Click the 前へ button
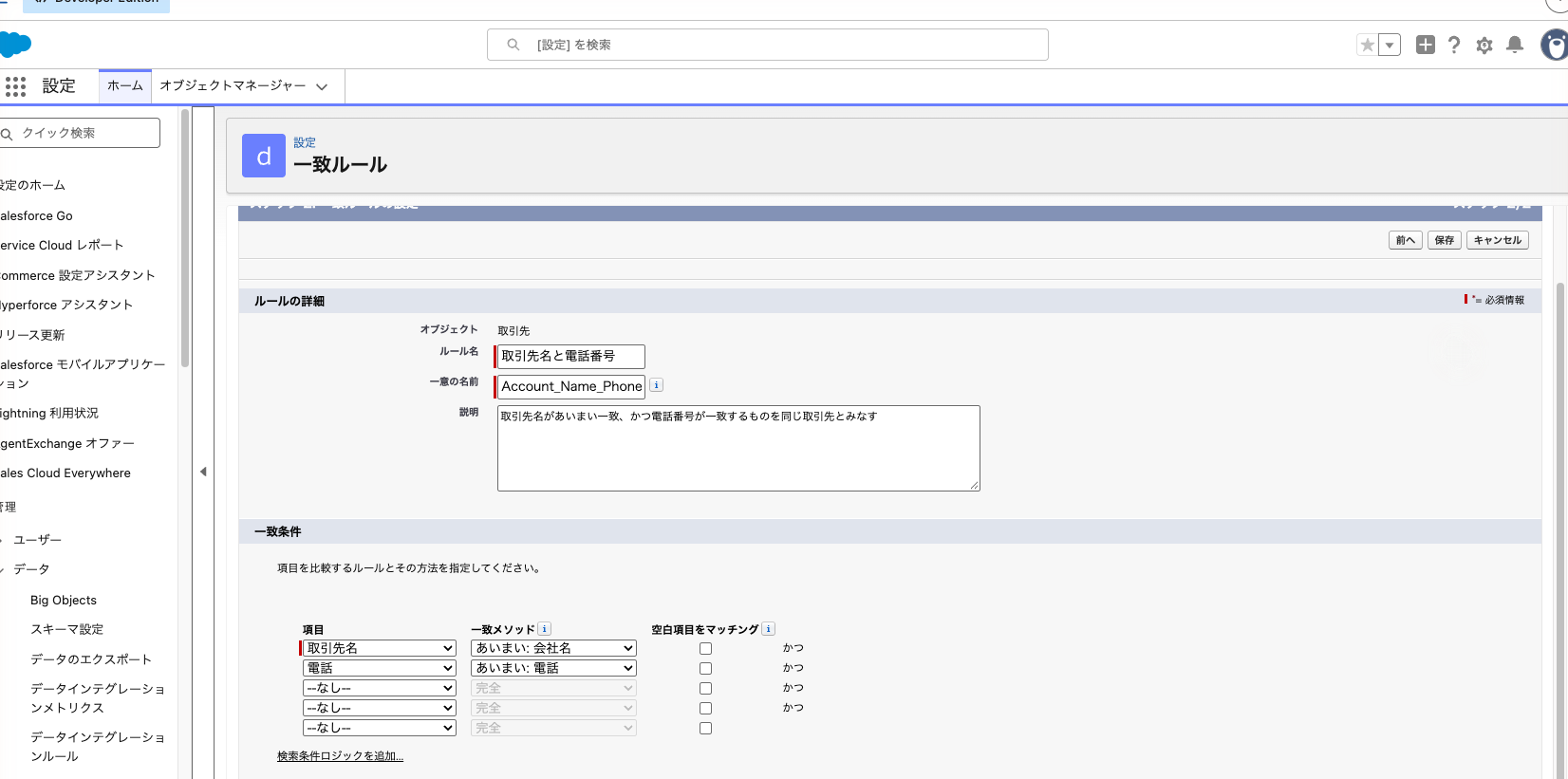Screen dimensions: 1568x779 (x=1405, y=240)
